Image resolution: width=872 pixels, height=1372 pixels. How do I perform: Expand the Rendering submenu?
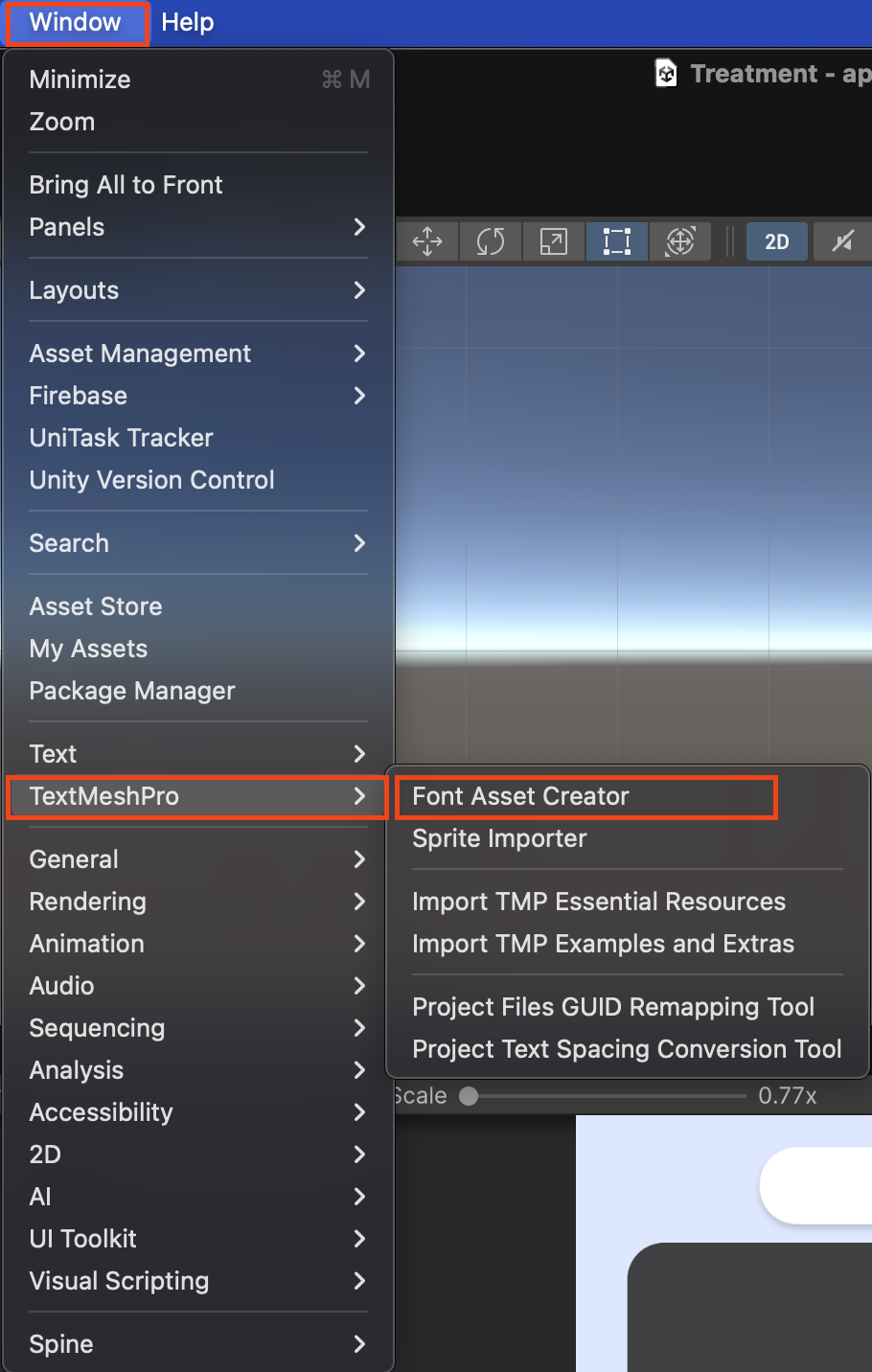[198, 902]
